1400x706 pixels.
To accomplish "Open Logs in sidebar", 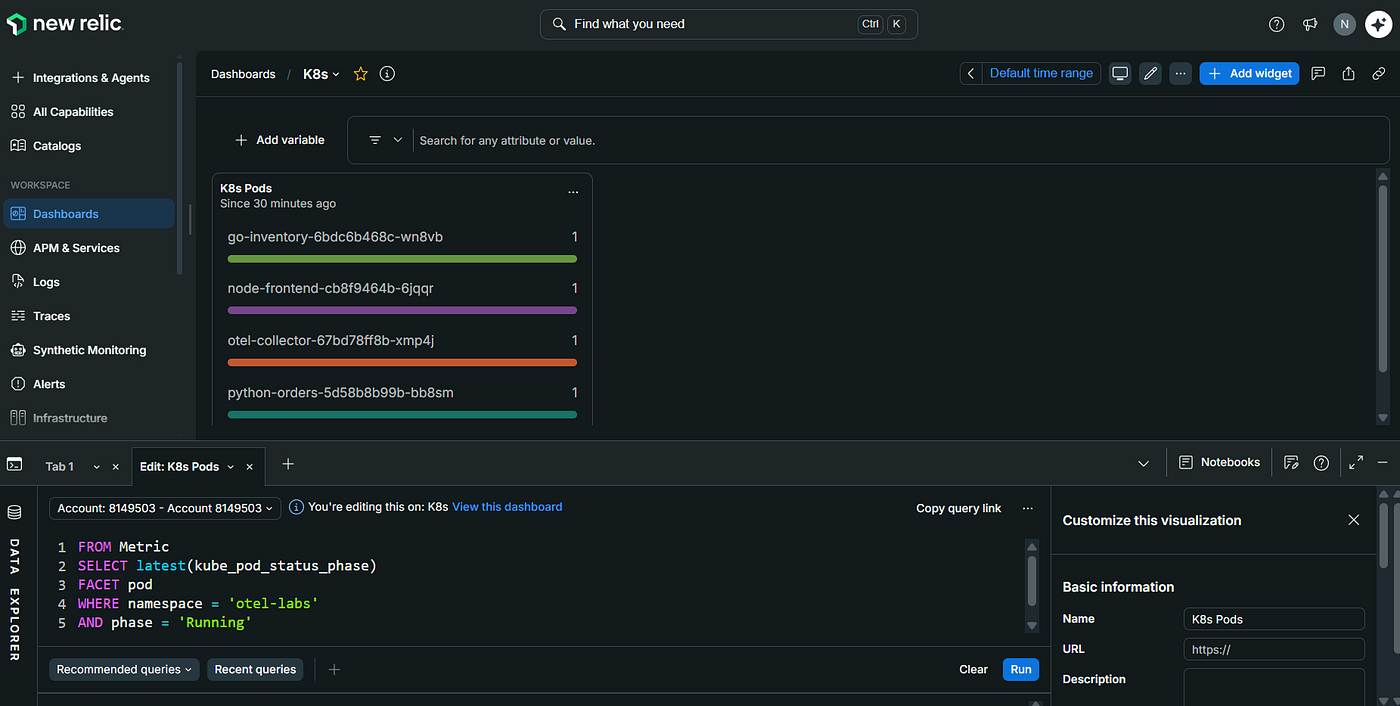I will point(90,282).
